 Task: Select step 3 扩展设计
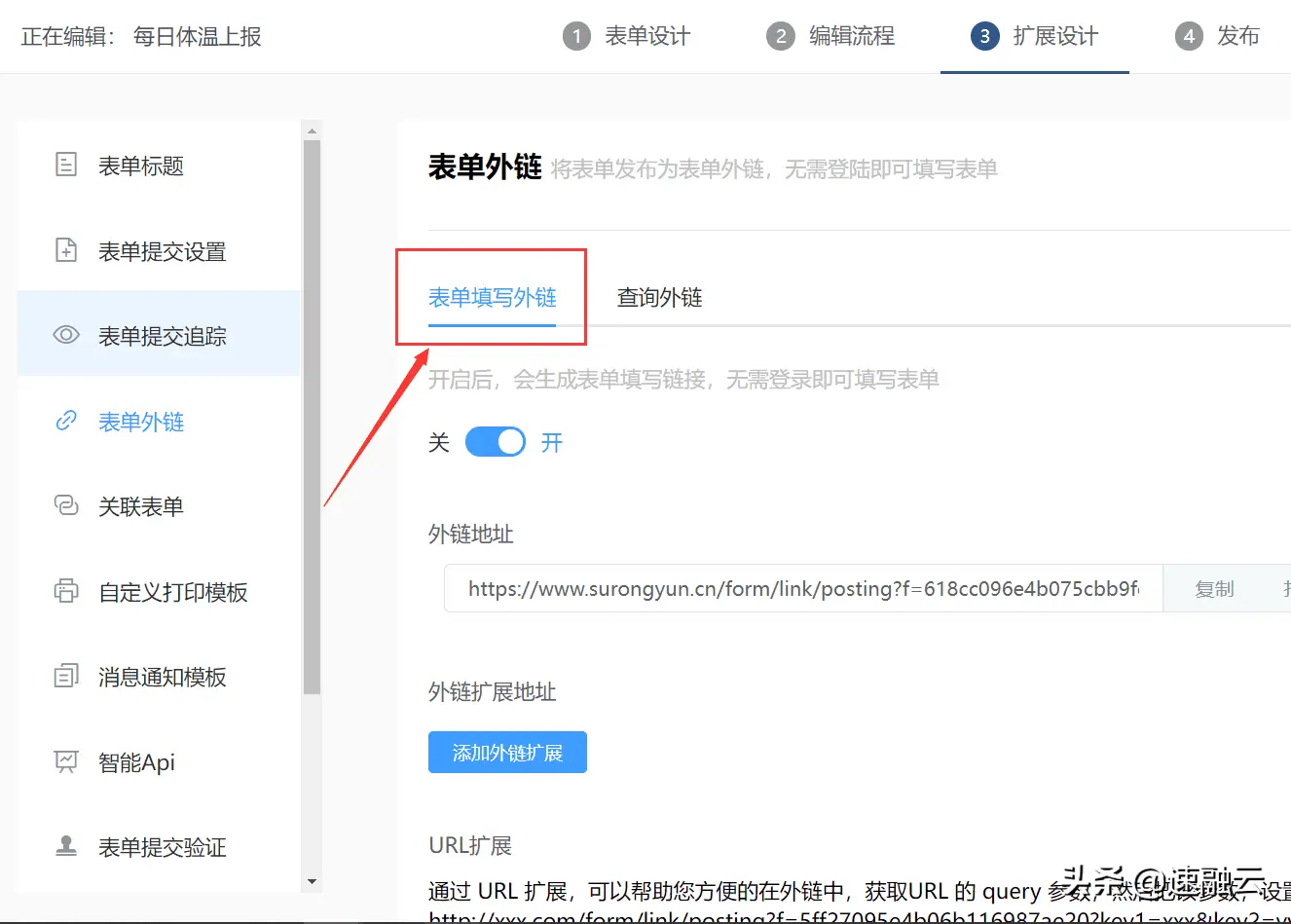click(1034, 36)
